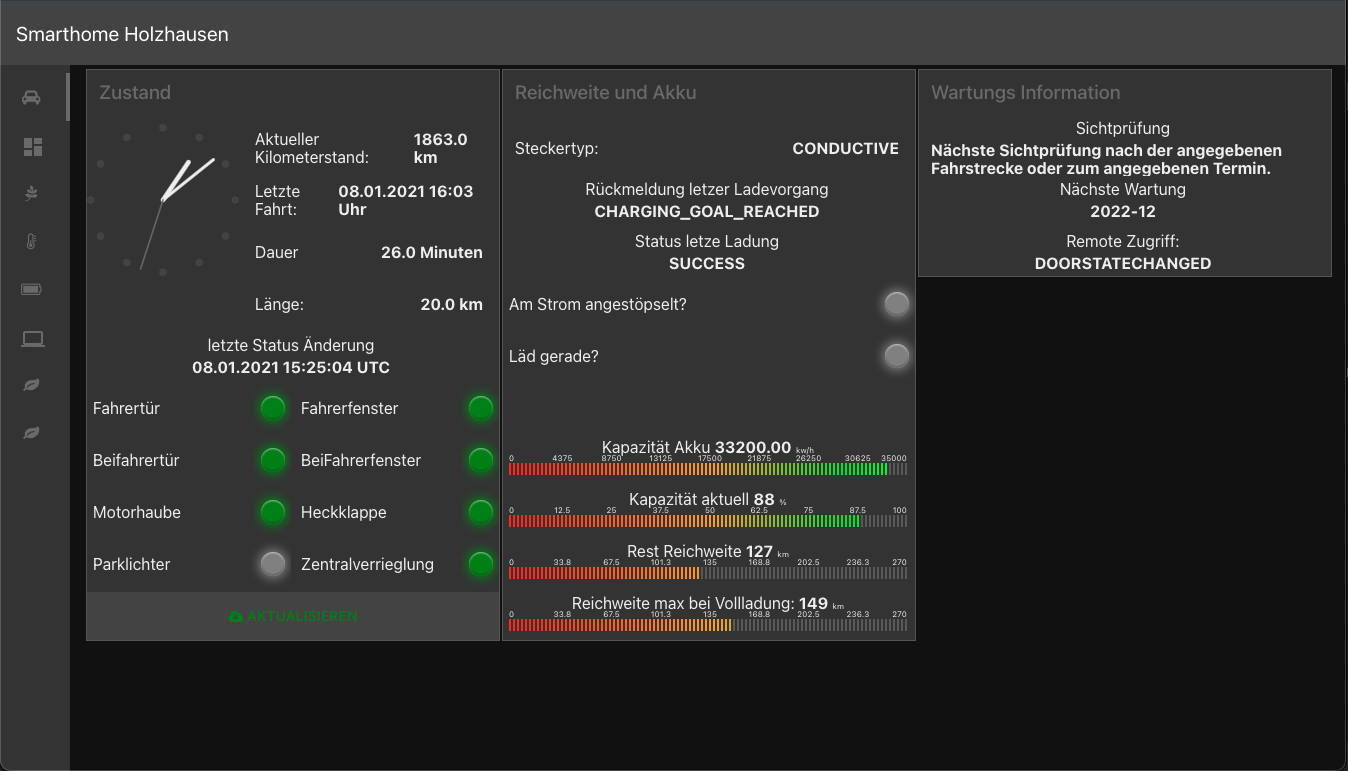Select the battery icon in the sidebar
This screenshot has height=771, width=1348.
coord(32,289)
